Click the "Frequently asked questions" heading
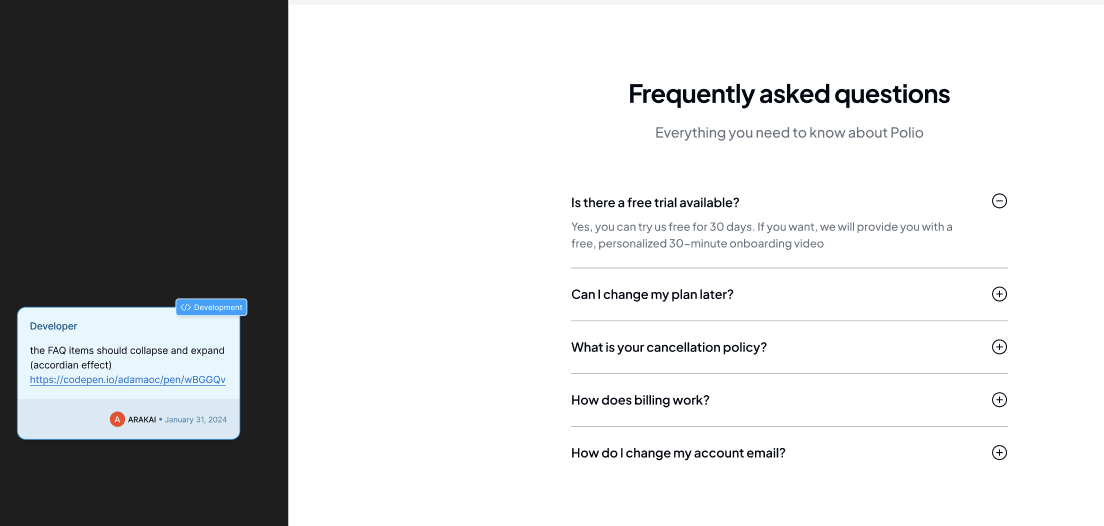Image resolution: width=1104 pixels, height=526 pixels. pyautogui.click(x=789, y=94)
